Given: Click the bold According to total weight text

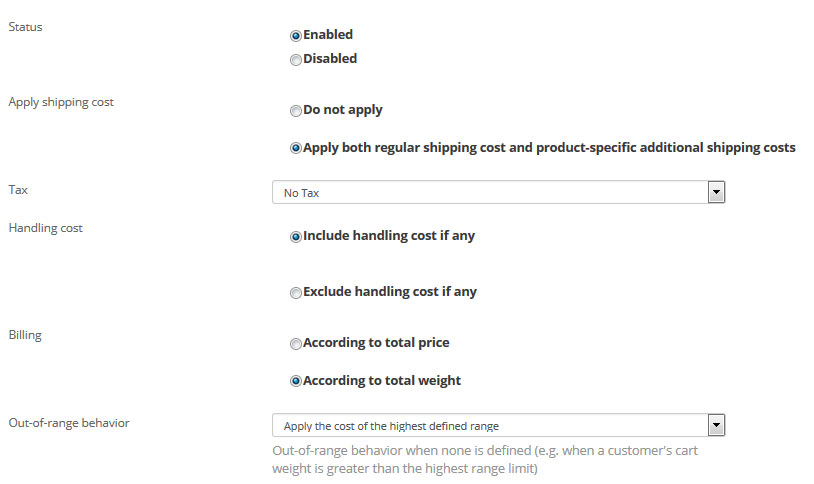Looking at the screenshot, I should [382, 381].
